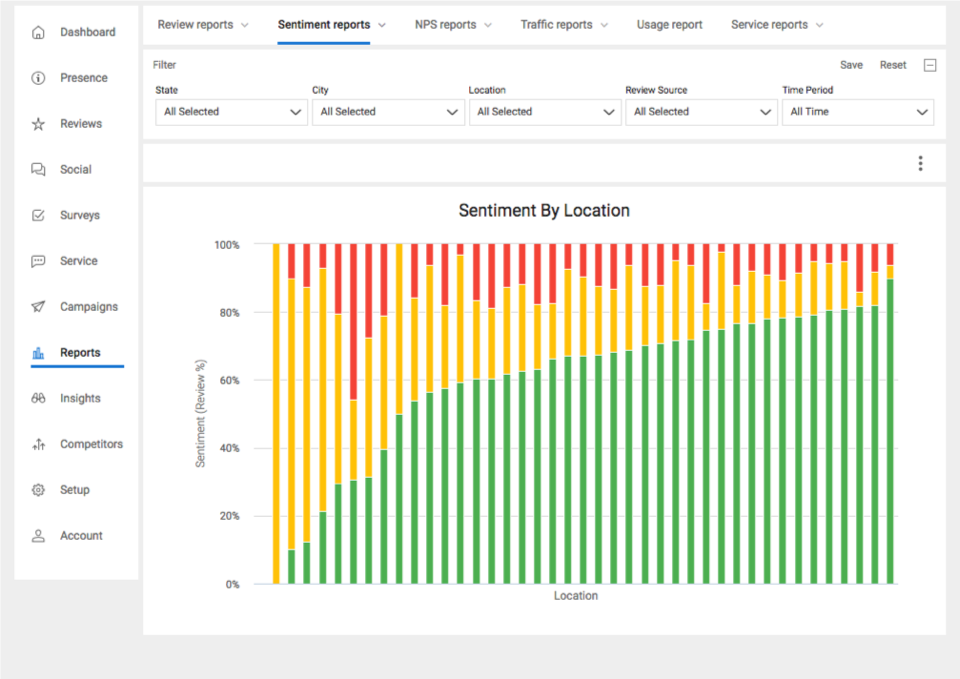The image size is (960, 679).
Task: Open the Time Period dropdown
Action: pos(857,112)
